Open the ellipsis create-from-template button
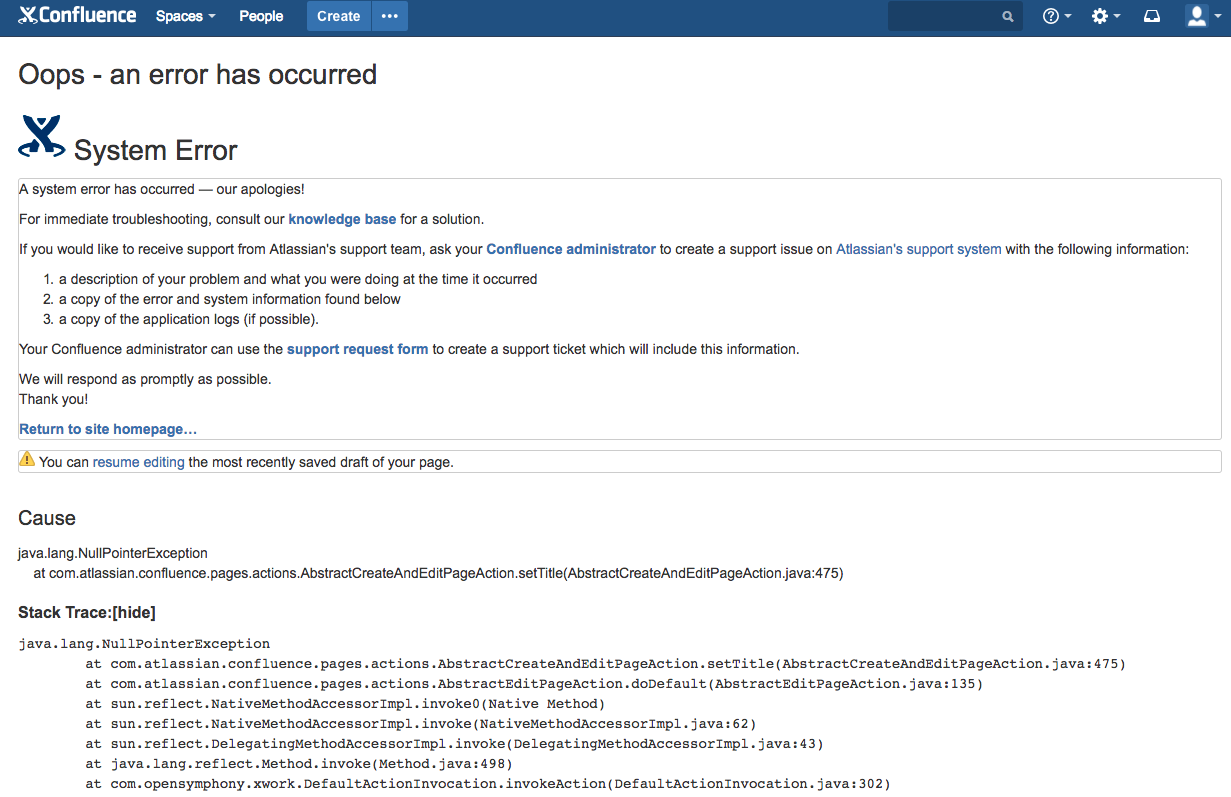1231x797 pixels. coord(390,16)
